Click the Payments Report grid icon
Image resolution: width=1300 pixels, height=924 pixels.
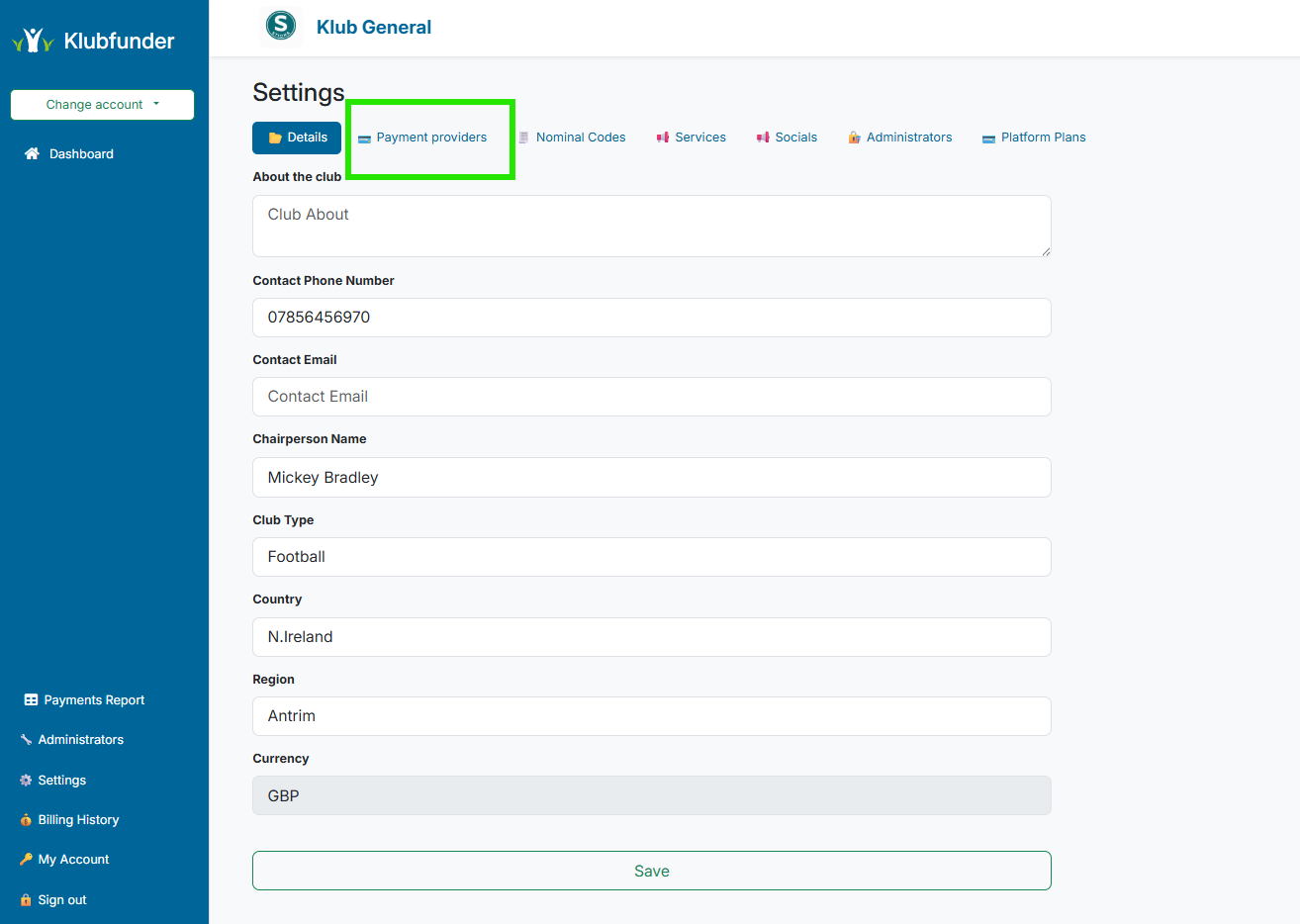point(28,699)
